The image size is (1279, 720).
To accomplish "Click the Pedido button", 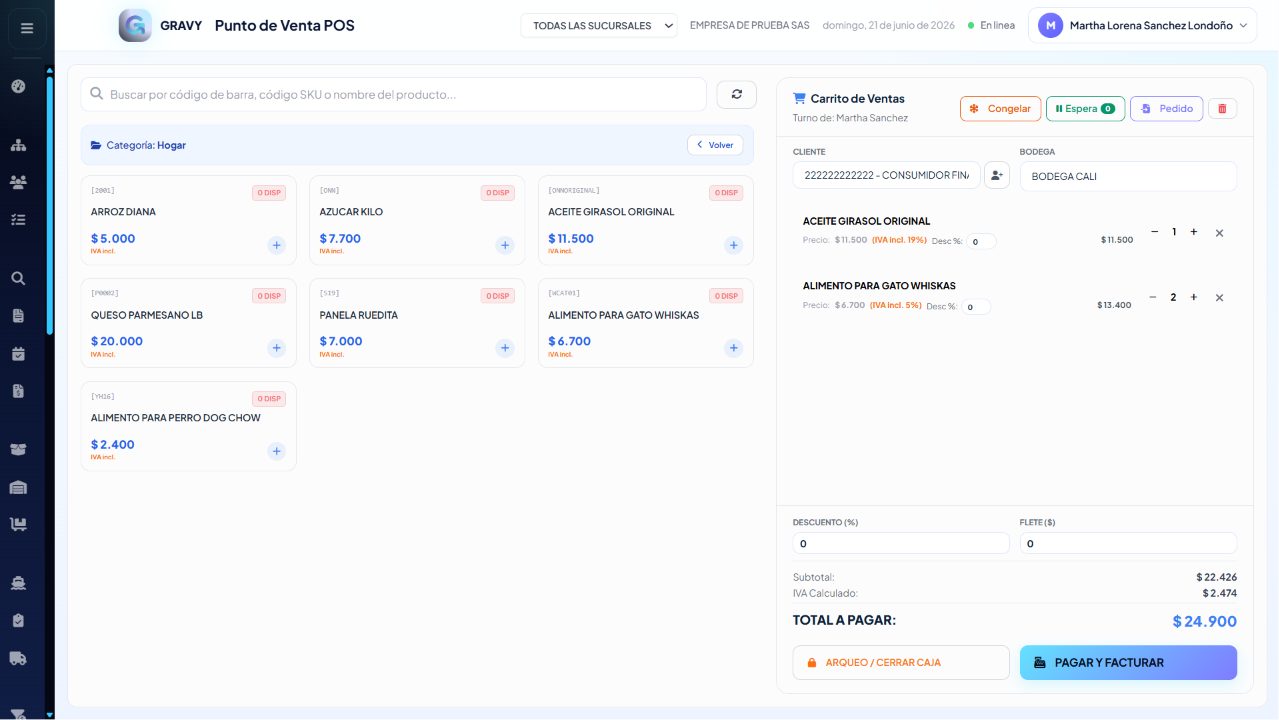I will tap(1166, 109).
